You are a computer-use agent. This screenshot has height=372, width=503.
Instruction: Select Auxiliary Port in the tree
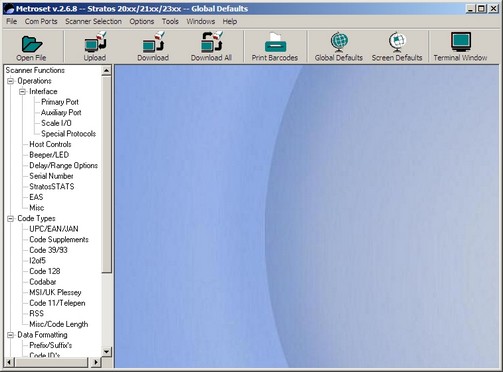pyautogui.click(x=61, y=113)
